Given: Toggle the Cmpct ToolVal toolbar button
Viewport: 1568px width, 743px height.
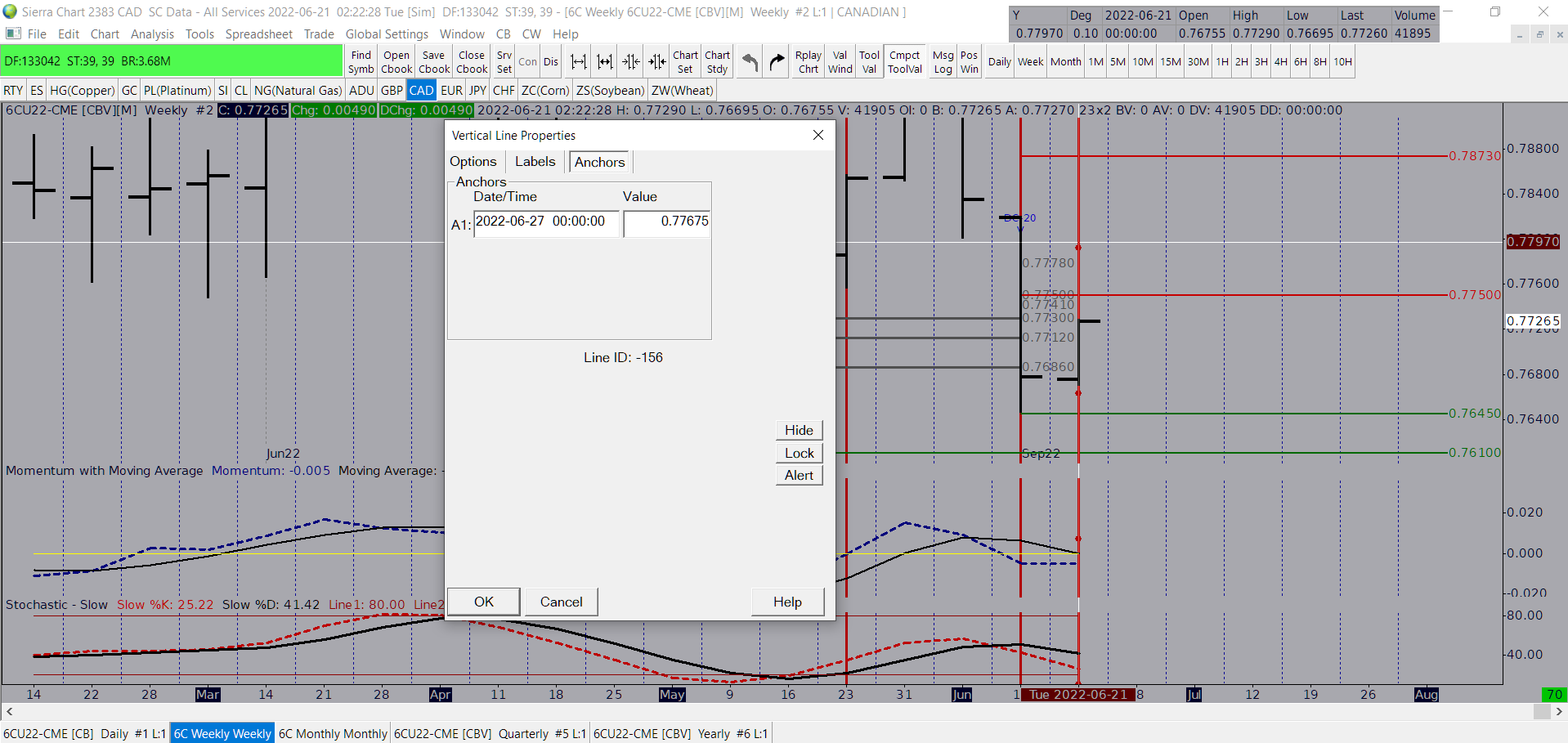Looking at the screenshot, I should pyautogui.click(x=905, y=62).
